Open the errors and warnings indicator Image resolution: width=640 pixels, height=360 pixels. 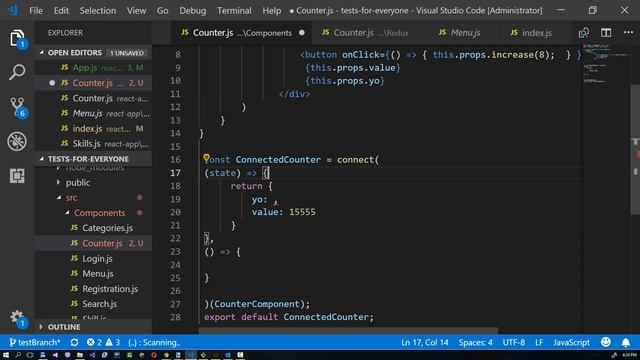(103, 342)
